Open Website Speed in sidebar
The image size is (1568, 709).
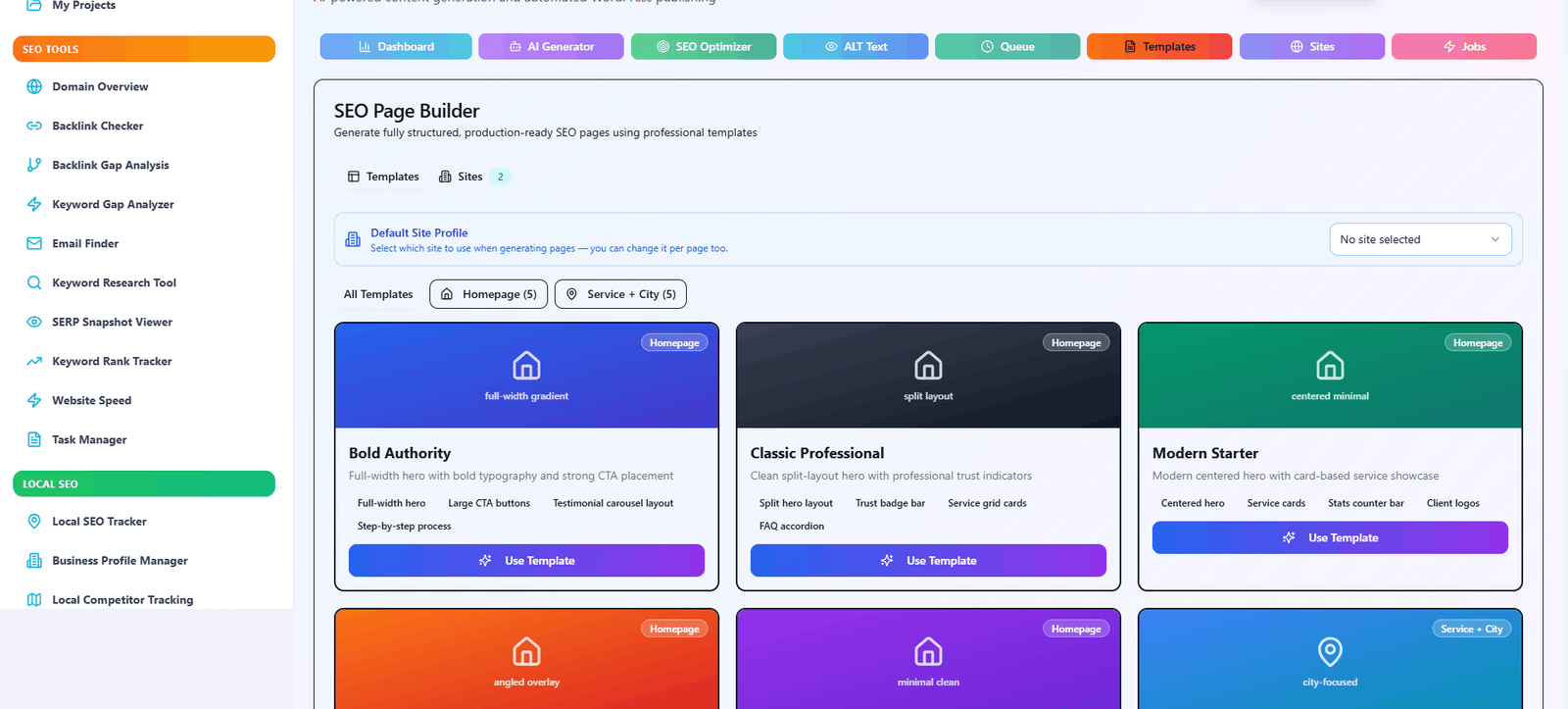click(x=91, y=400)
